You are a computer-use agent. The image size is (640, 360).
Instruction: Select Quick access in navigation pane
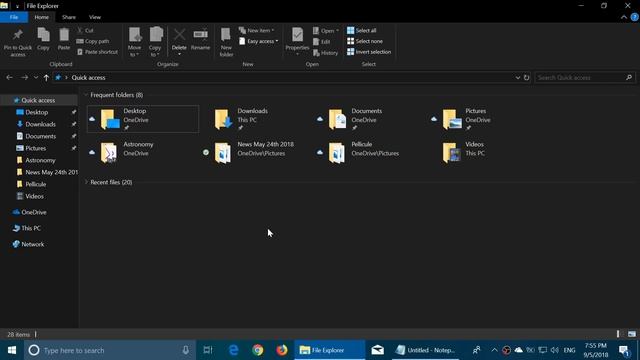(x=38, y=100)
